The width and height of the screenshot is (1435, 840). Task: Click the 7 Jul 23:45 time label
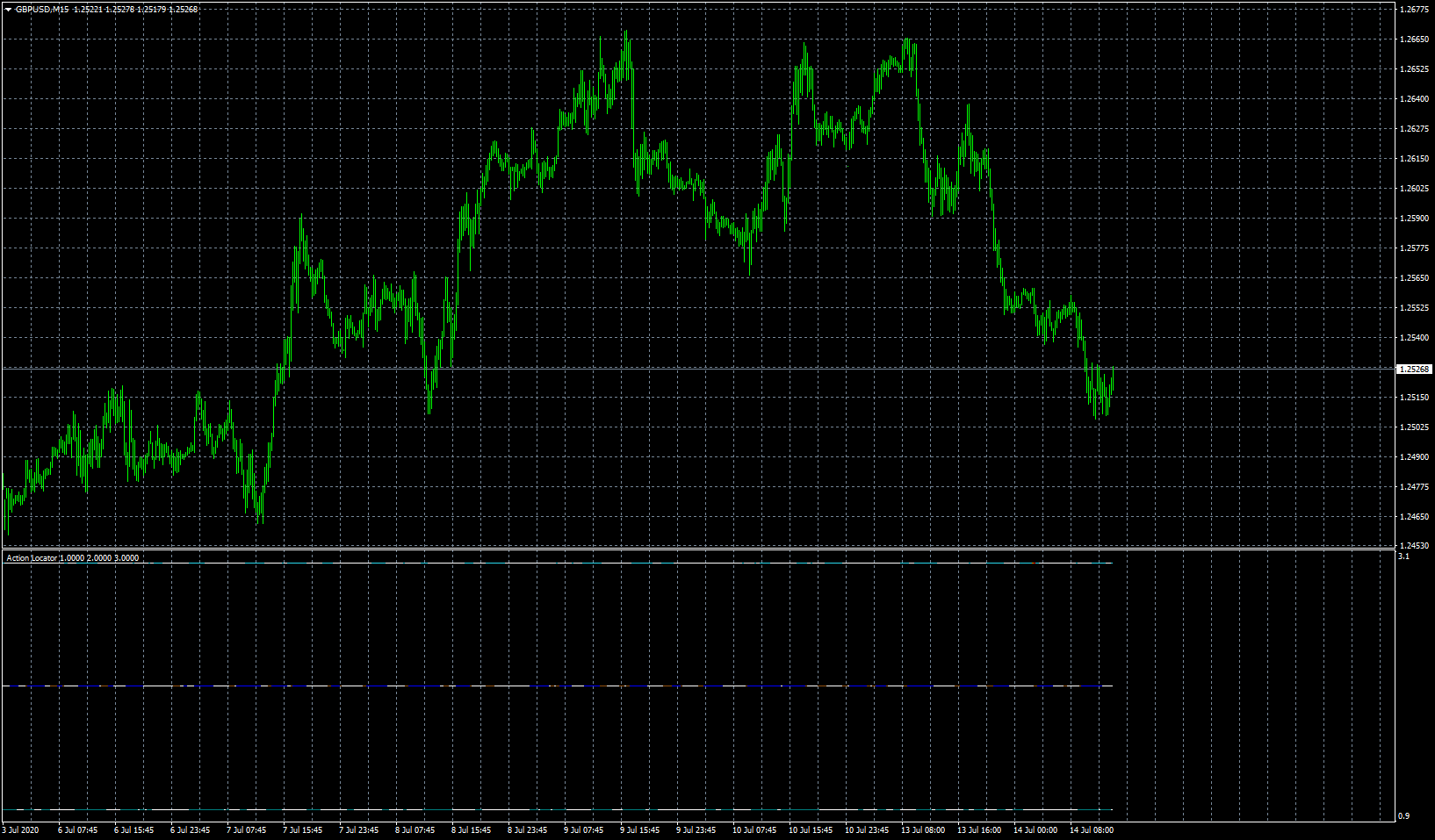click(358, 830)
